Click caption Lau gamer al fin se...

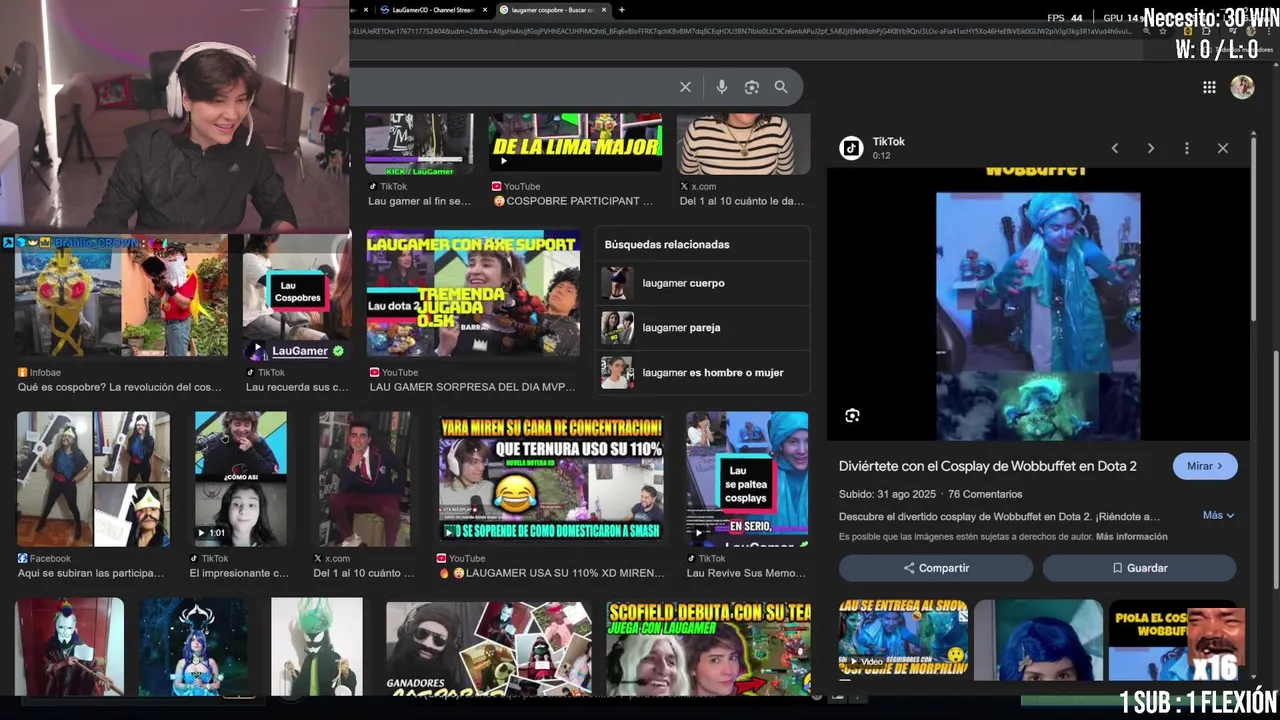click(x=419, y=201)
